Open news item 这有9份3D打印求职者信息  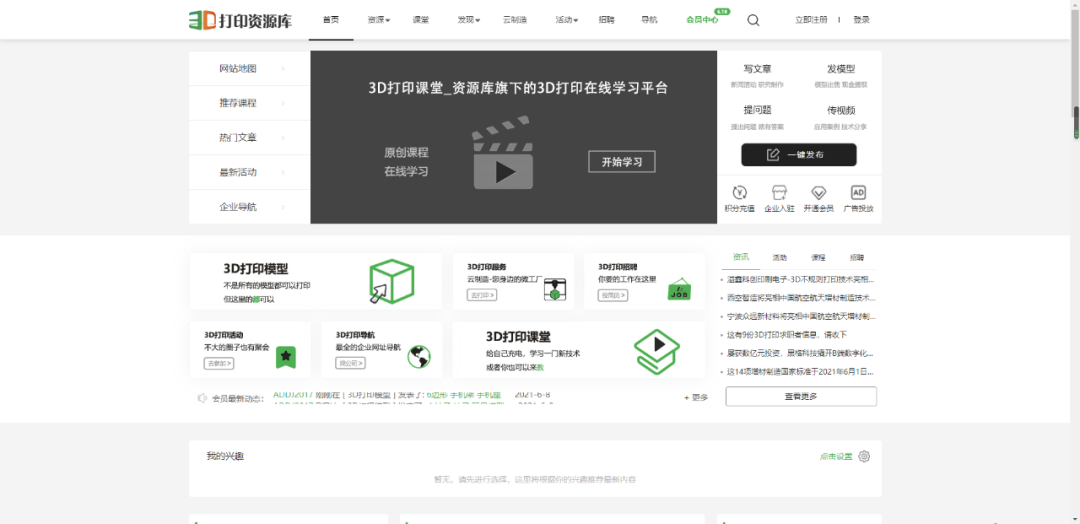pos(787,335)
